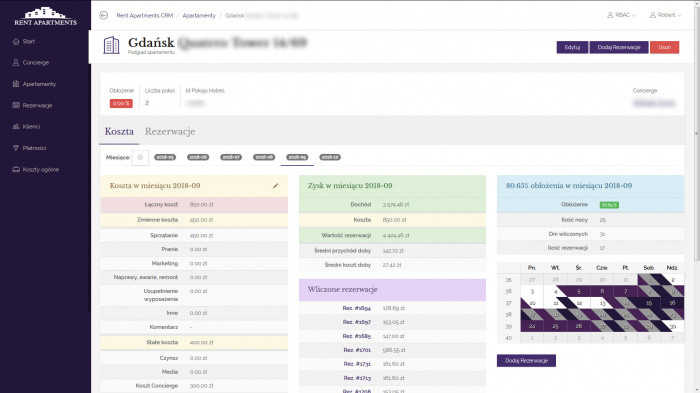The image size is (700, 393).
Task: Open reservation Rez. #1701
Action: [357, 350]
